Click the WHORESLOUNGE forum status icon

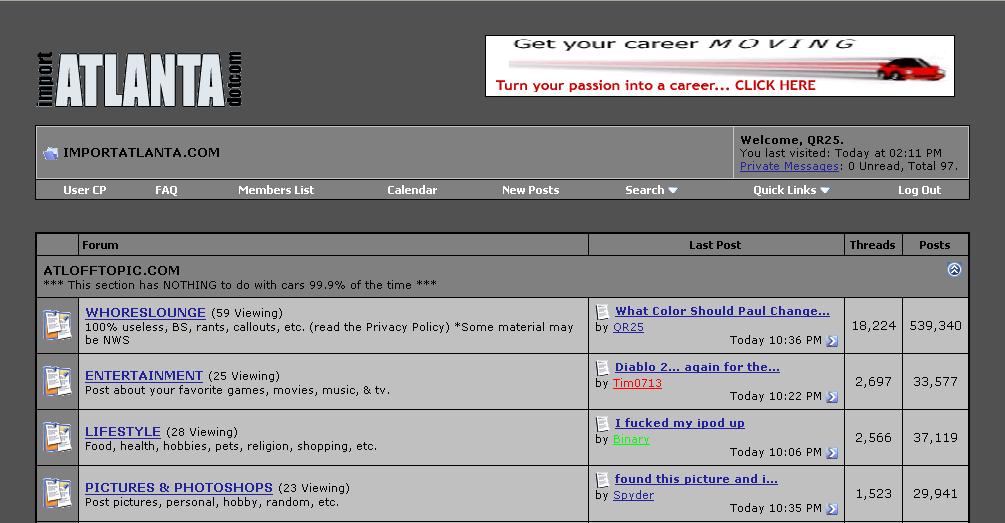pos(57,325)
